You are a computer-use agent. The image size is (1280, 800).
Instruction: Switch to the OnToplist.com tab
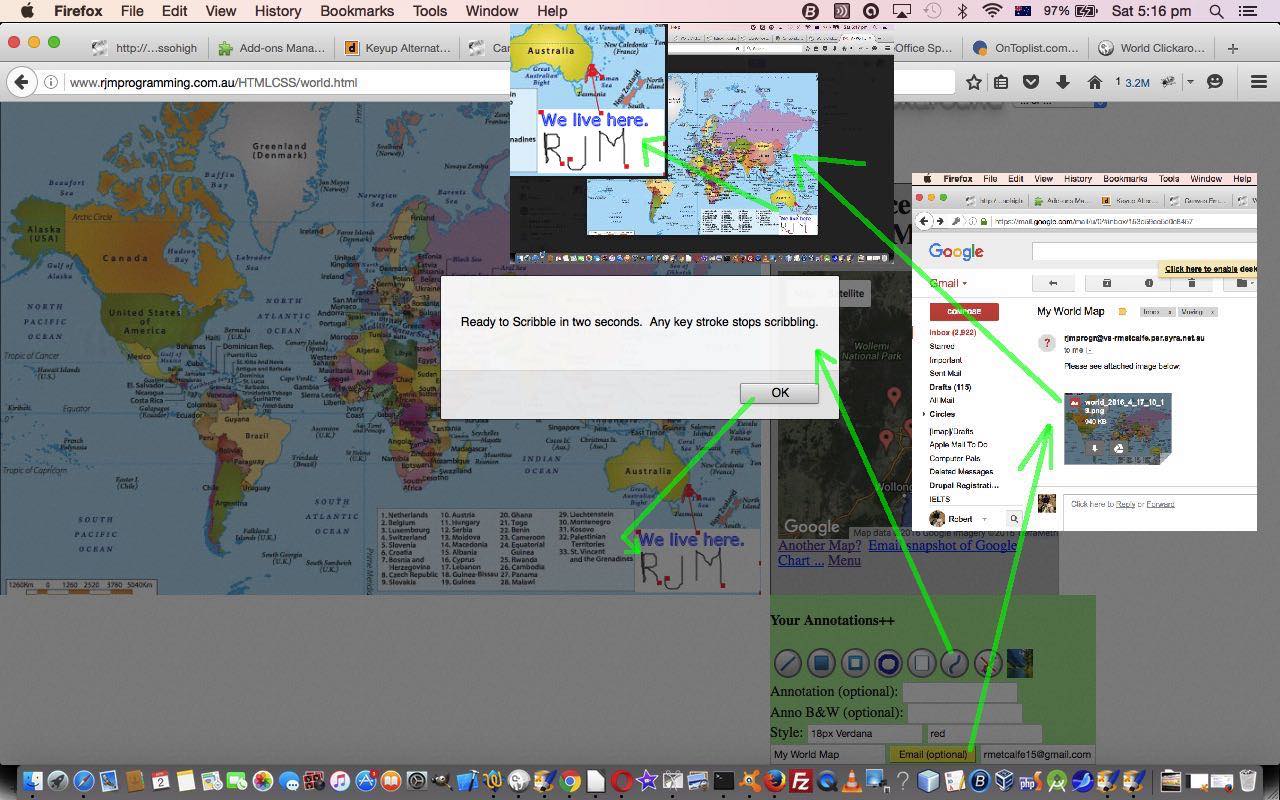(1026, 47)
